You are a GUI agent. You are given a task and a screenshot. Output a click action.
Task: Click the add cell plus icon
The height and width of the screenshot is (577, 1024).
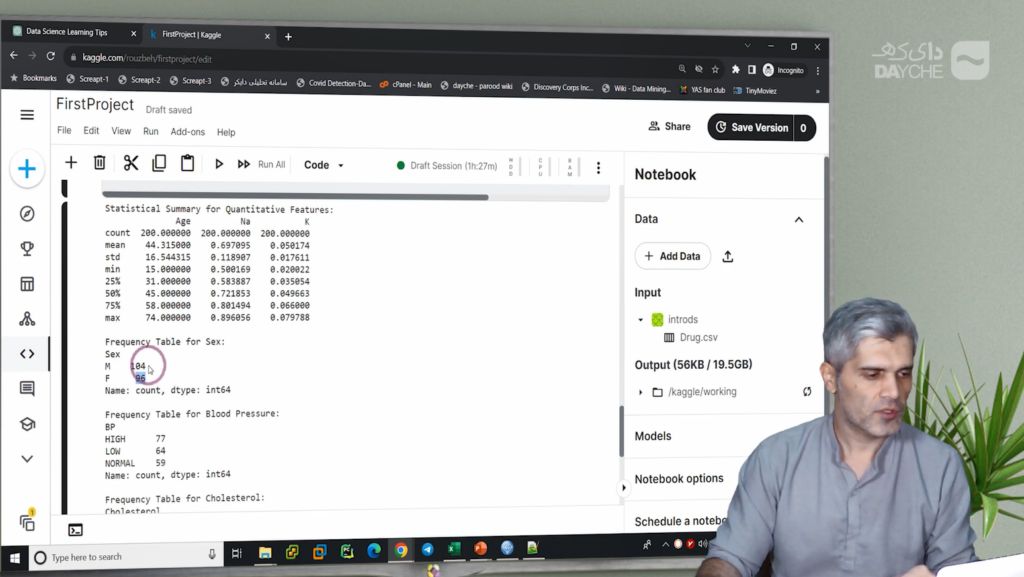point(71,163)
